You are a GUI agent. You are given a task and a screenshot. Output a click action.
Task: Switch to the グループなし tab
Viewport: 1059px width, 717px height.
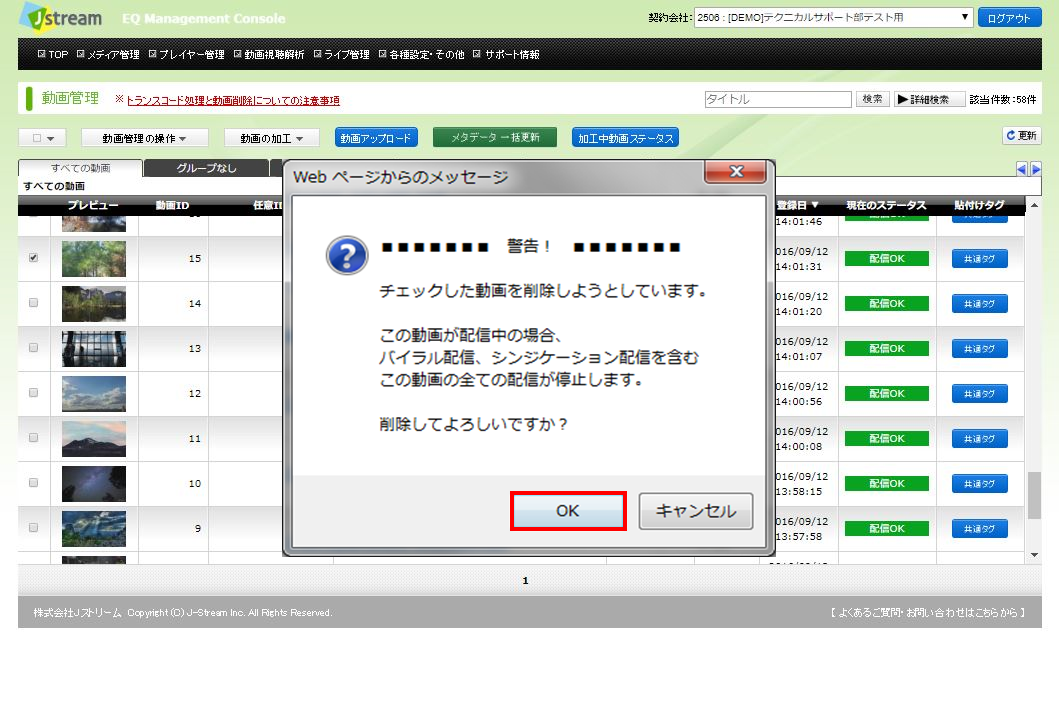click(x=206, y=168)
